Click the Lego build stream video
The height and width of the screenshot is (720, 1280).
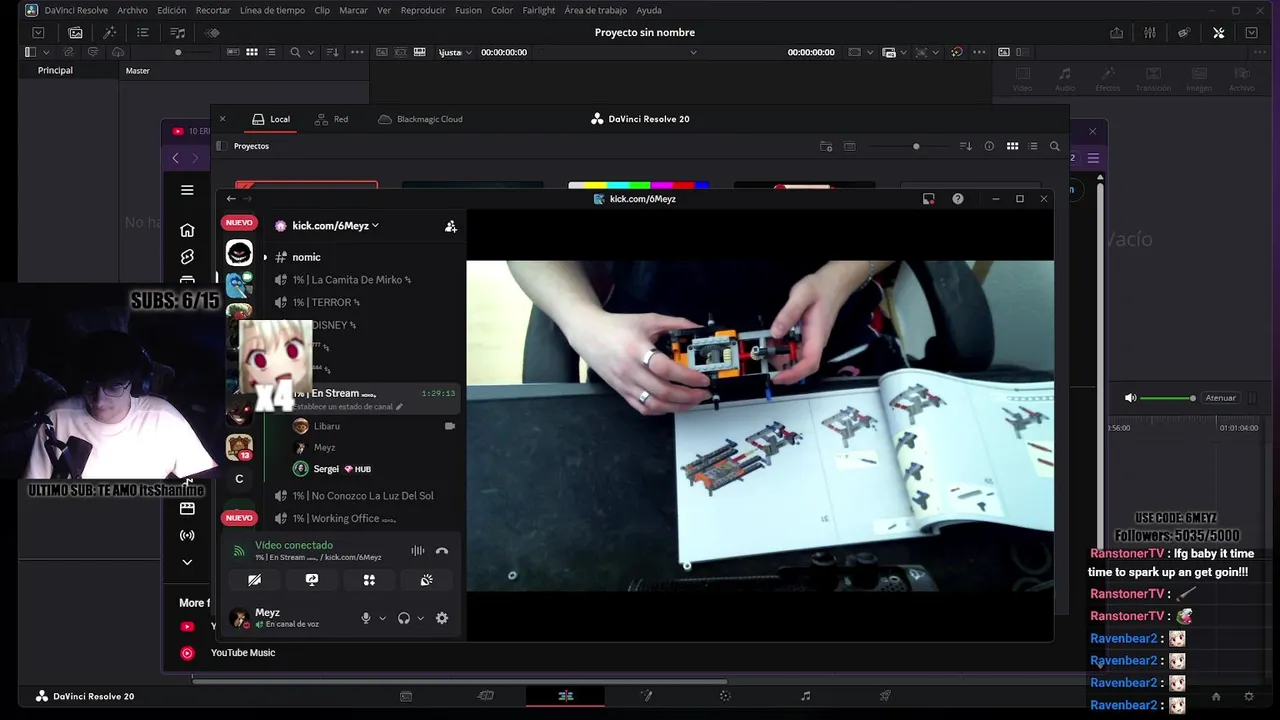point(760,426)
